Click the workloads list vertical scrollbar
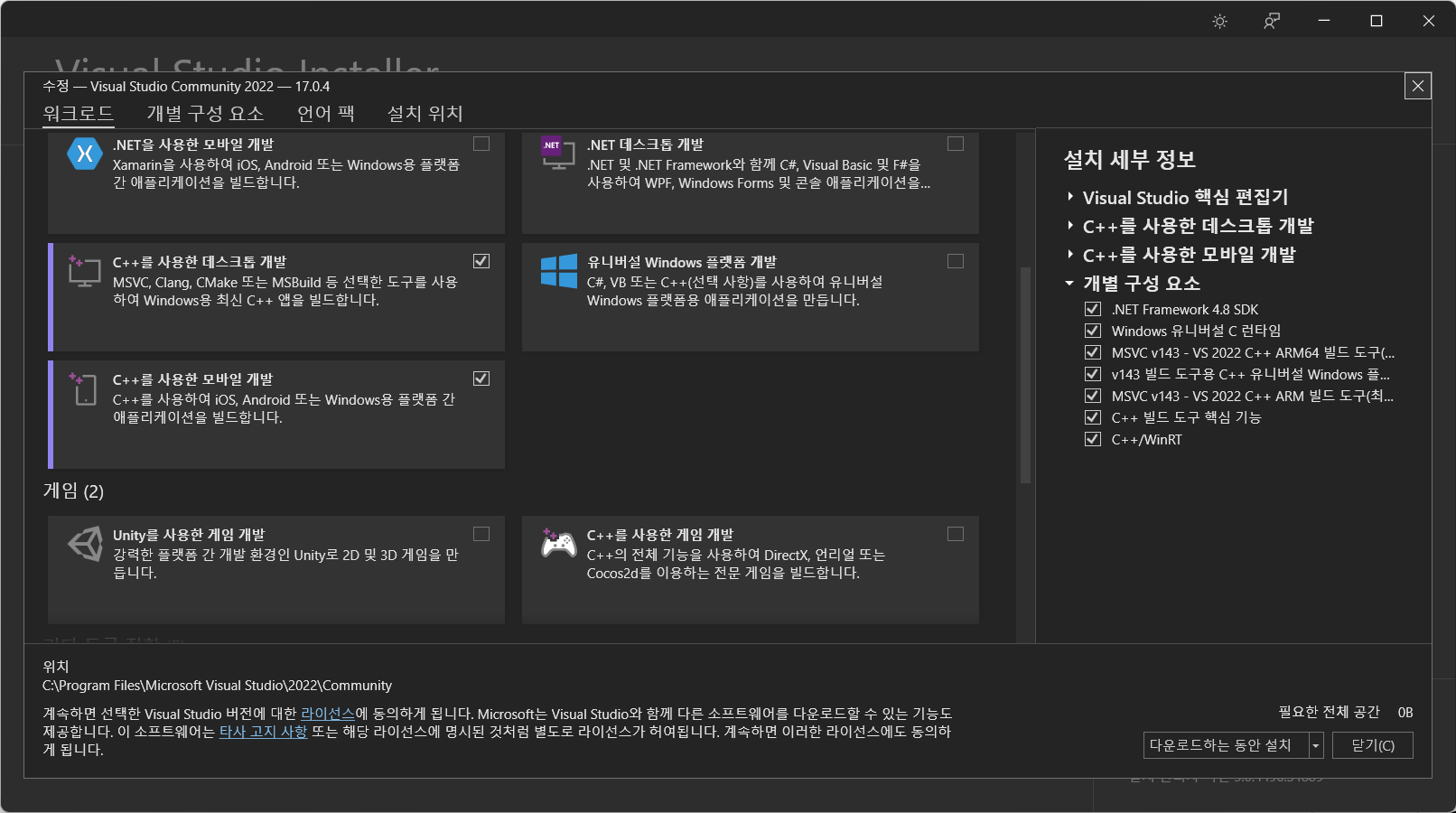Screen dimensions: 1456x813 point(1025,375)
